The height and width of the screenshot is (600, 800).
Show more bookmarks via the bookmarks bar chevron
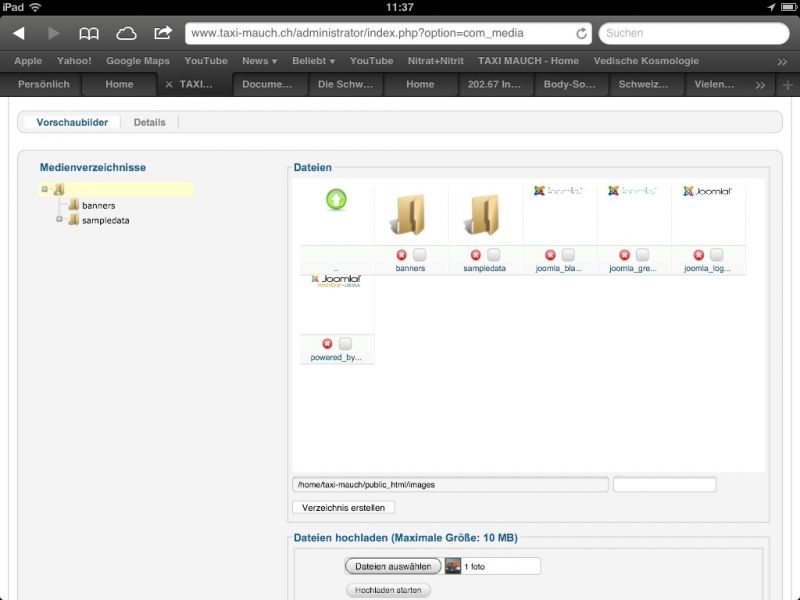[x=782, y=62]
